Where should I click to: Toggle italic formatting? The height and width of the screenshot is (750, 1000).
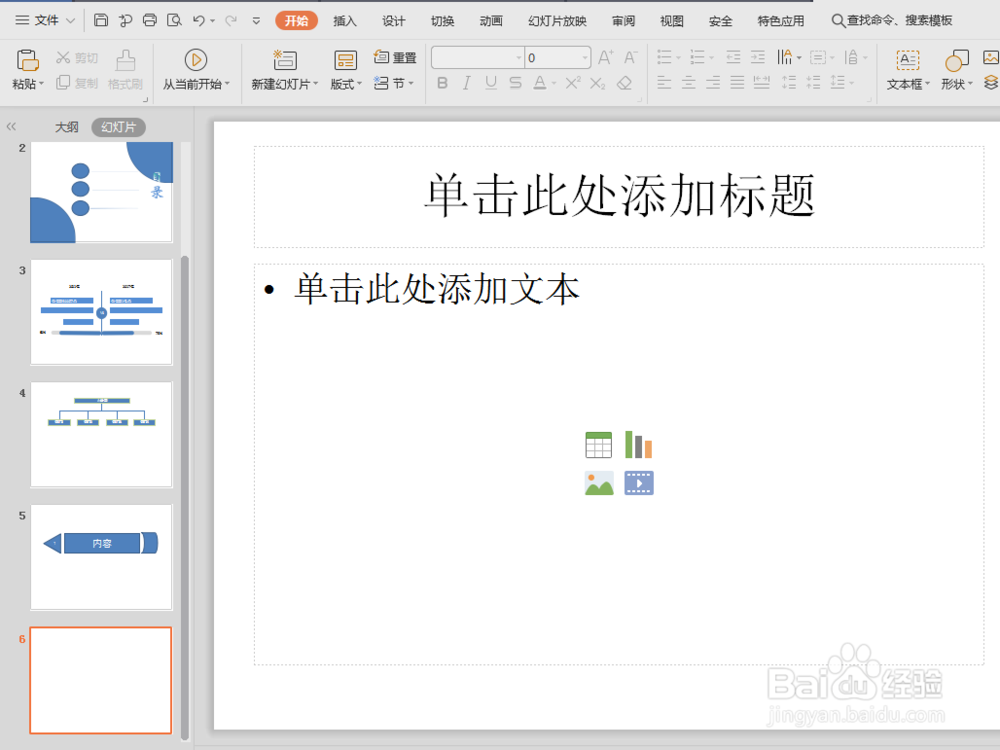click(466, 83)
